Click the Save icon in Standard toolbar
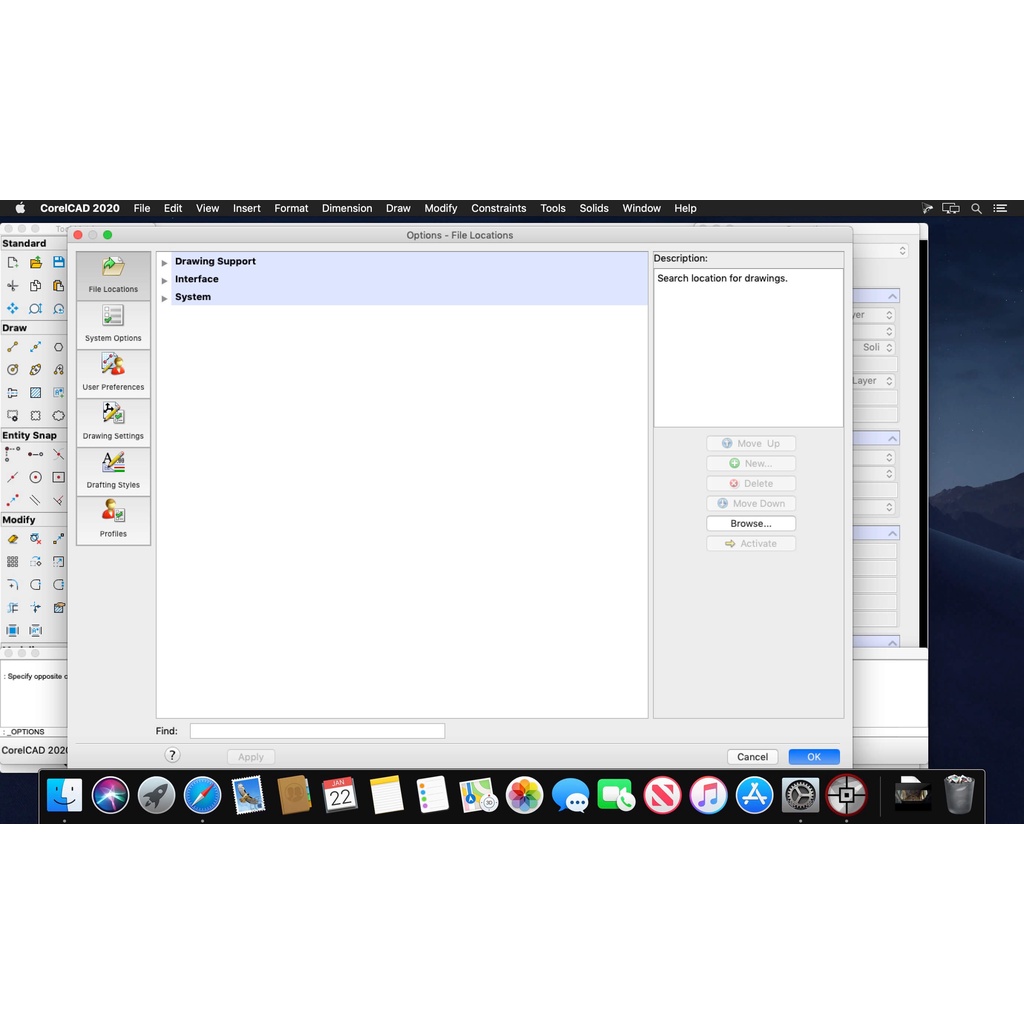The width and height of the screenshot is (1024, 1024). [58, 262]
